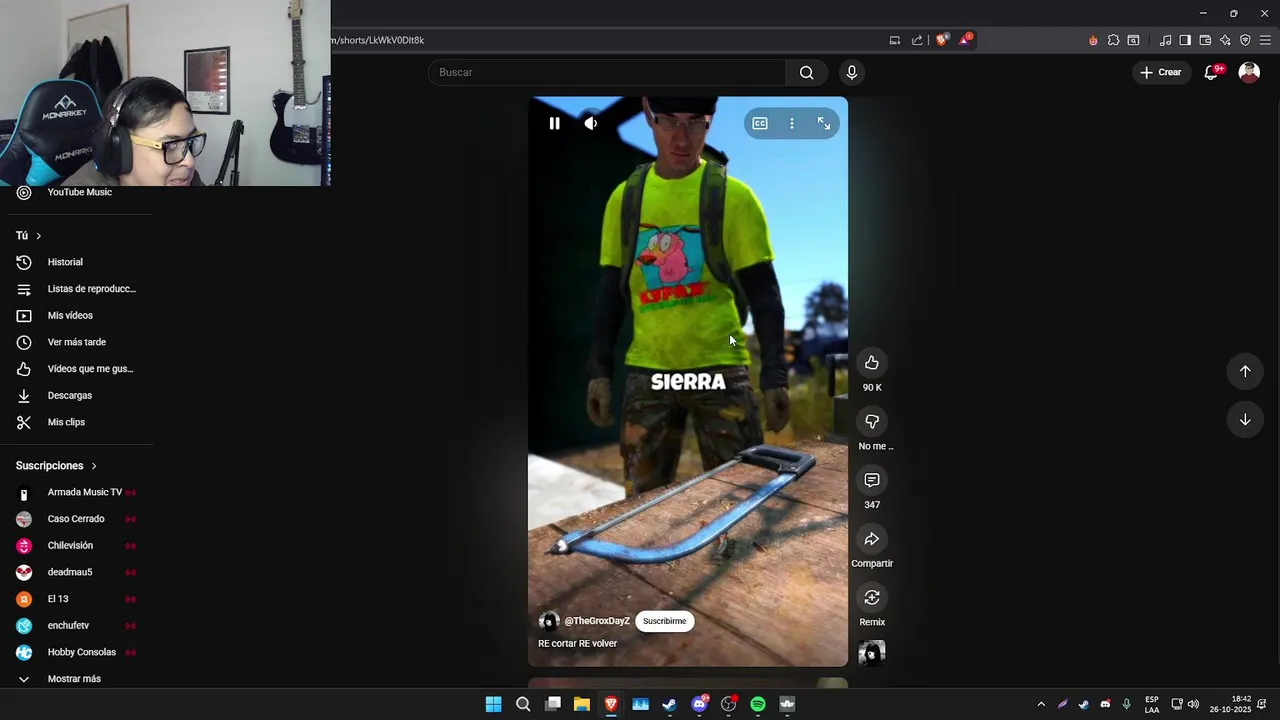This screenshot has width=1280, height=720.
Task: Expand Mostrar más subscriptions
Action: [x=78, y=679]
